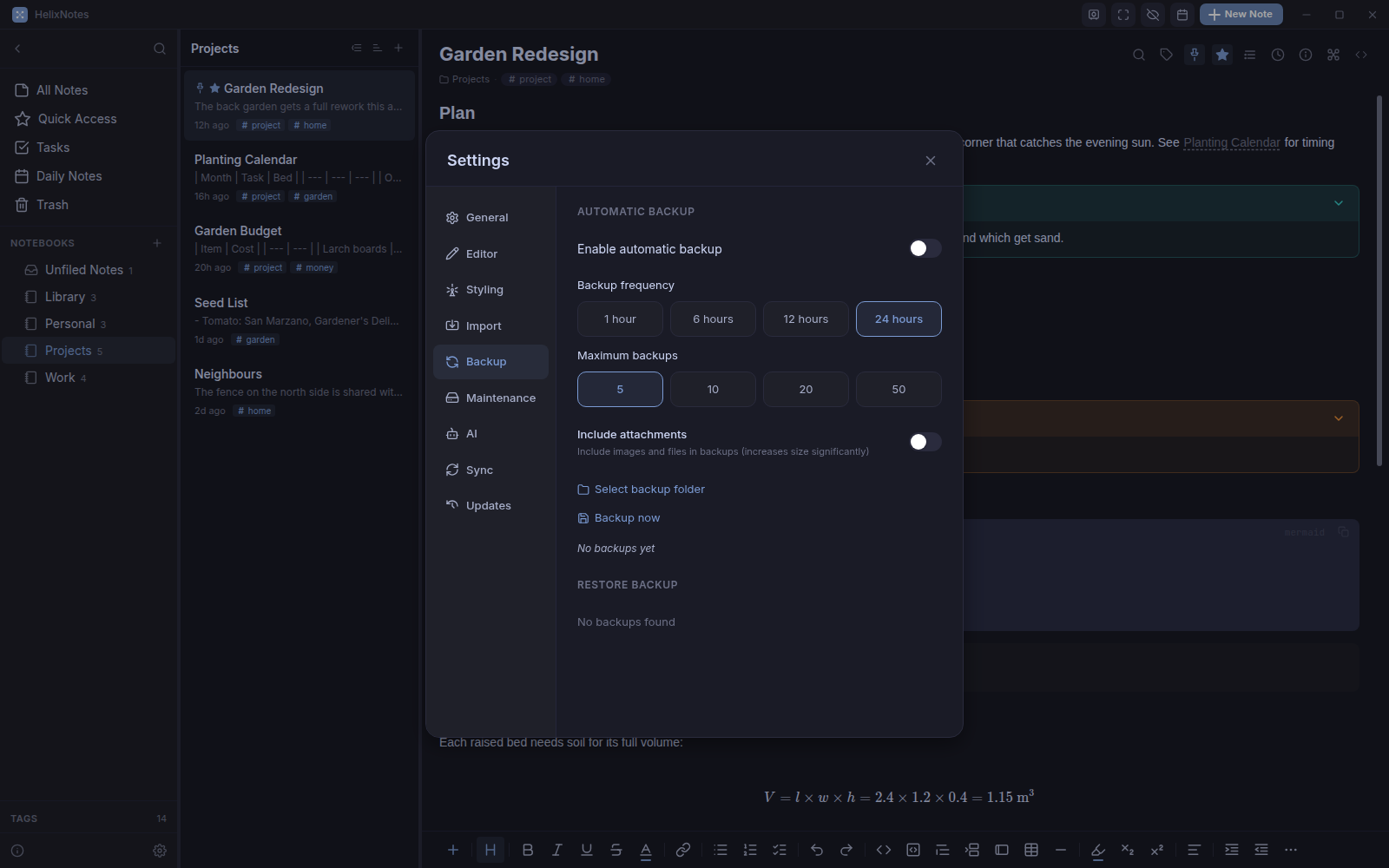This screenshot has width=1389, height=868.
Task: Open General settings tab
Action: point(490,218)
